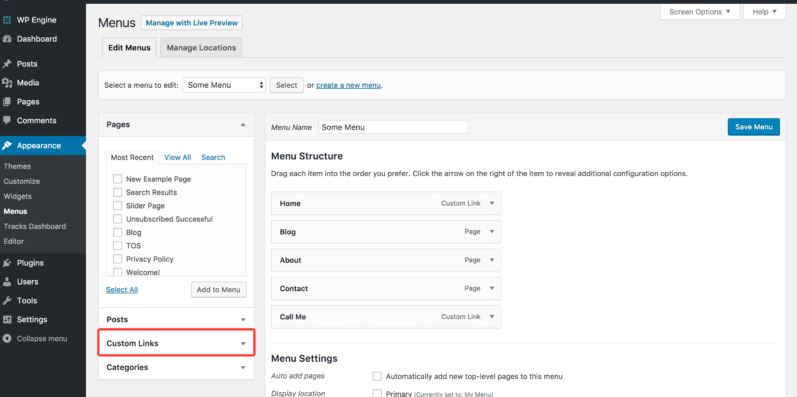This screenshot has height=397, width=797.
Task: Expand the Blog menu item options
Action: point(492,232)
